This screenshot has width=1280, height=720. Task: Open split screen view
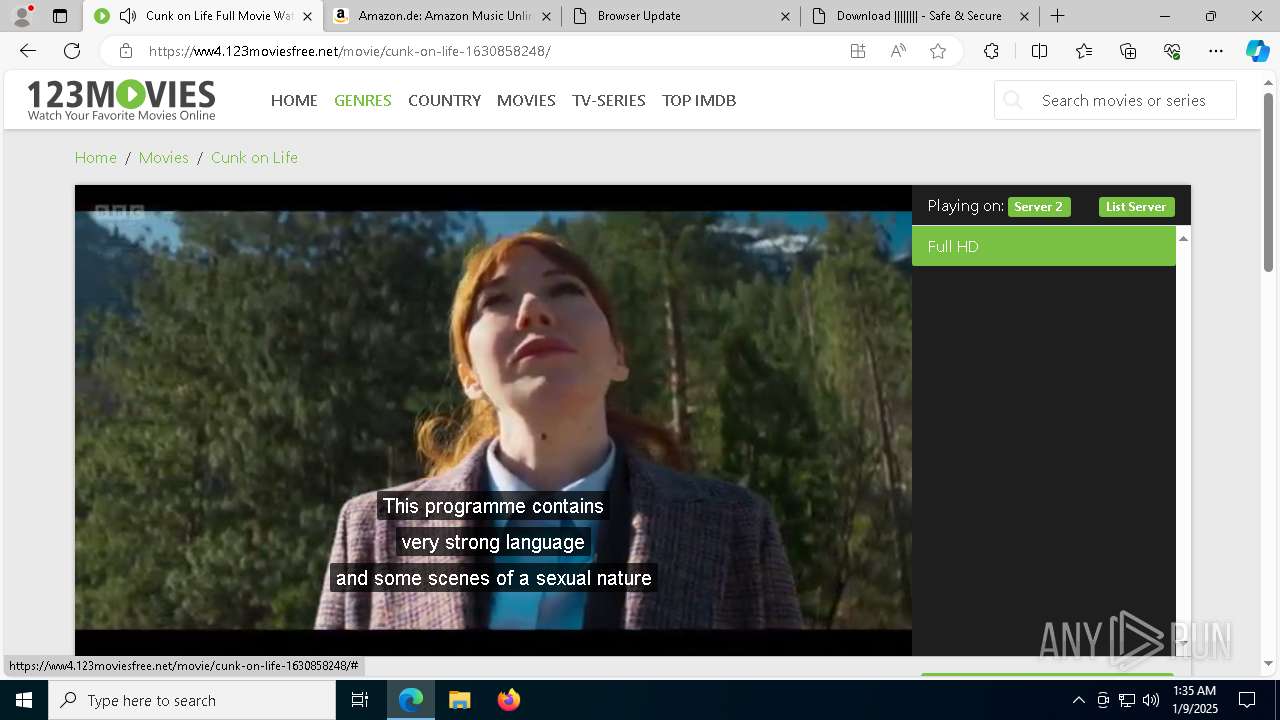click(1039, 51)
